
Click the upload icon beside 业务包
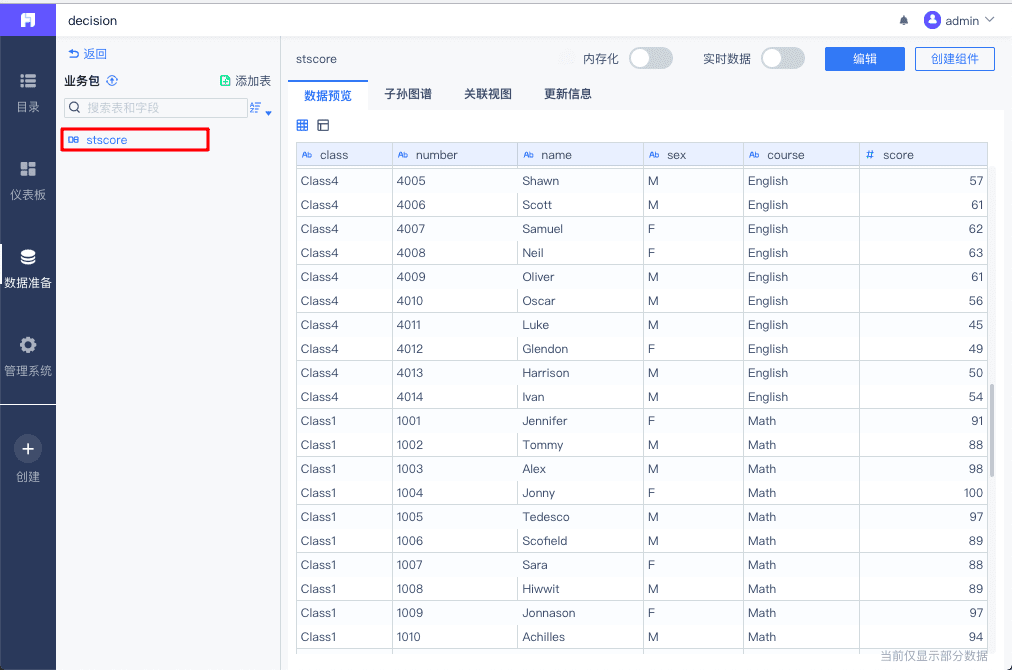pos(112,81)
